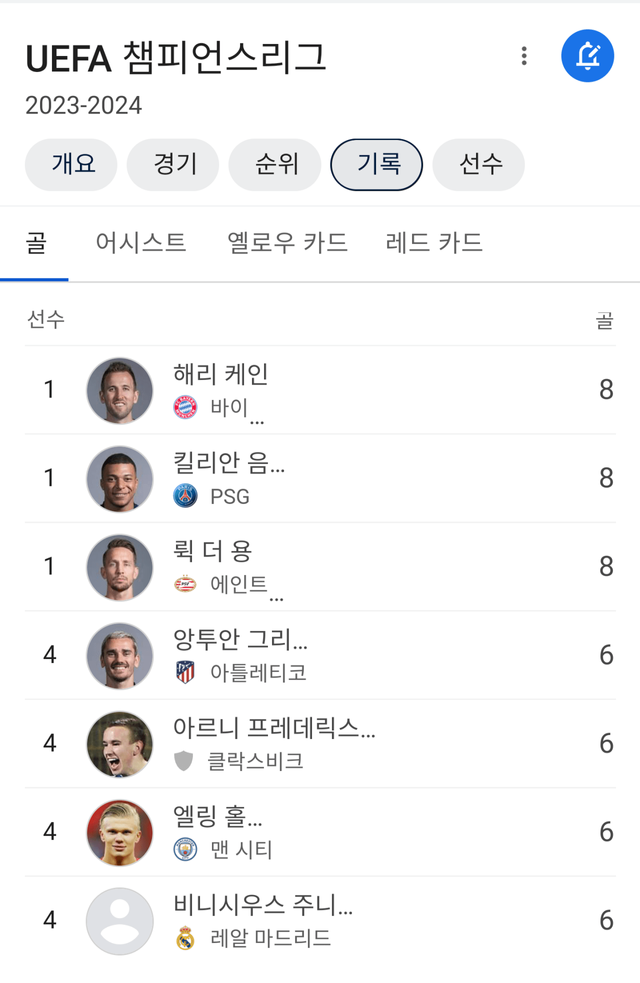
Task: Select the 개요 chip
Action: [72, 165]
